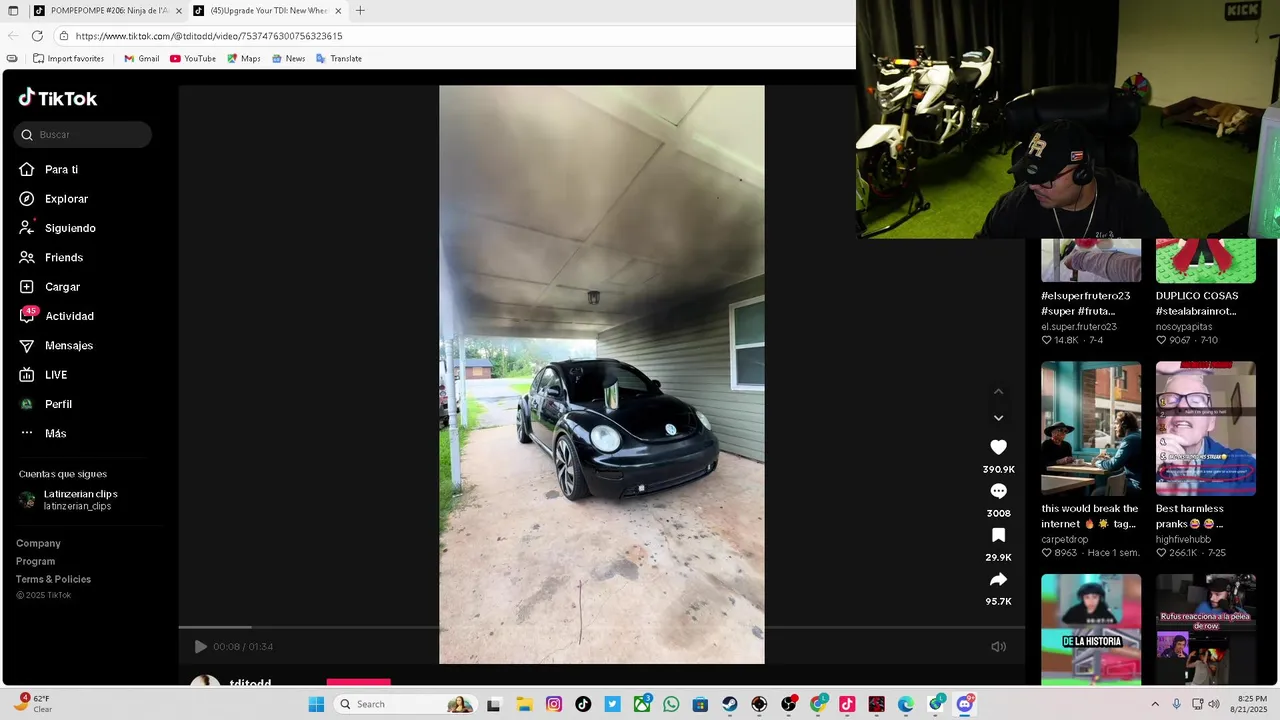This screenshot has width=1280, height=720.
Task: Save the video with the bookmark icon
Action: click(998, 535)
